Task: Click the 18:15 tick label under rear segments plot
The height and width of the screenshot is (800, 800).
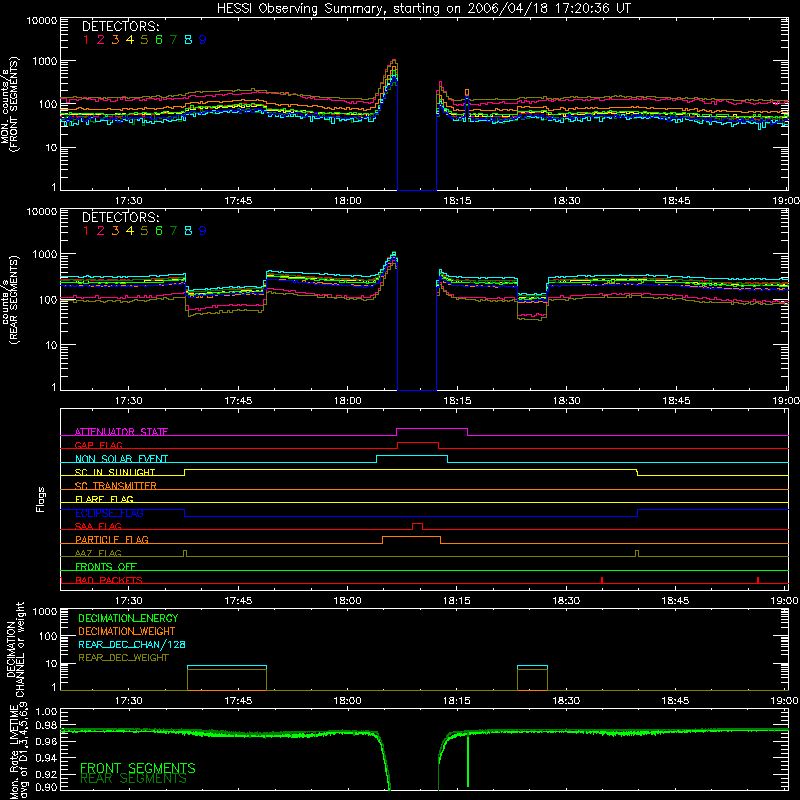Action: 457,401
